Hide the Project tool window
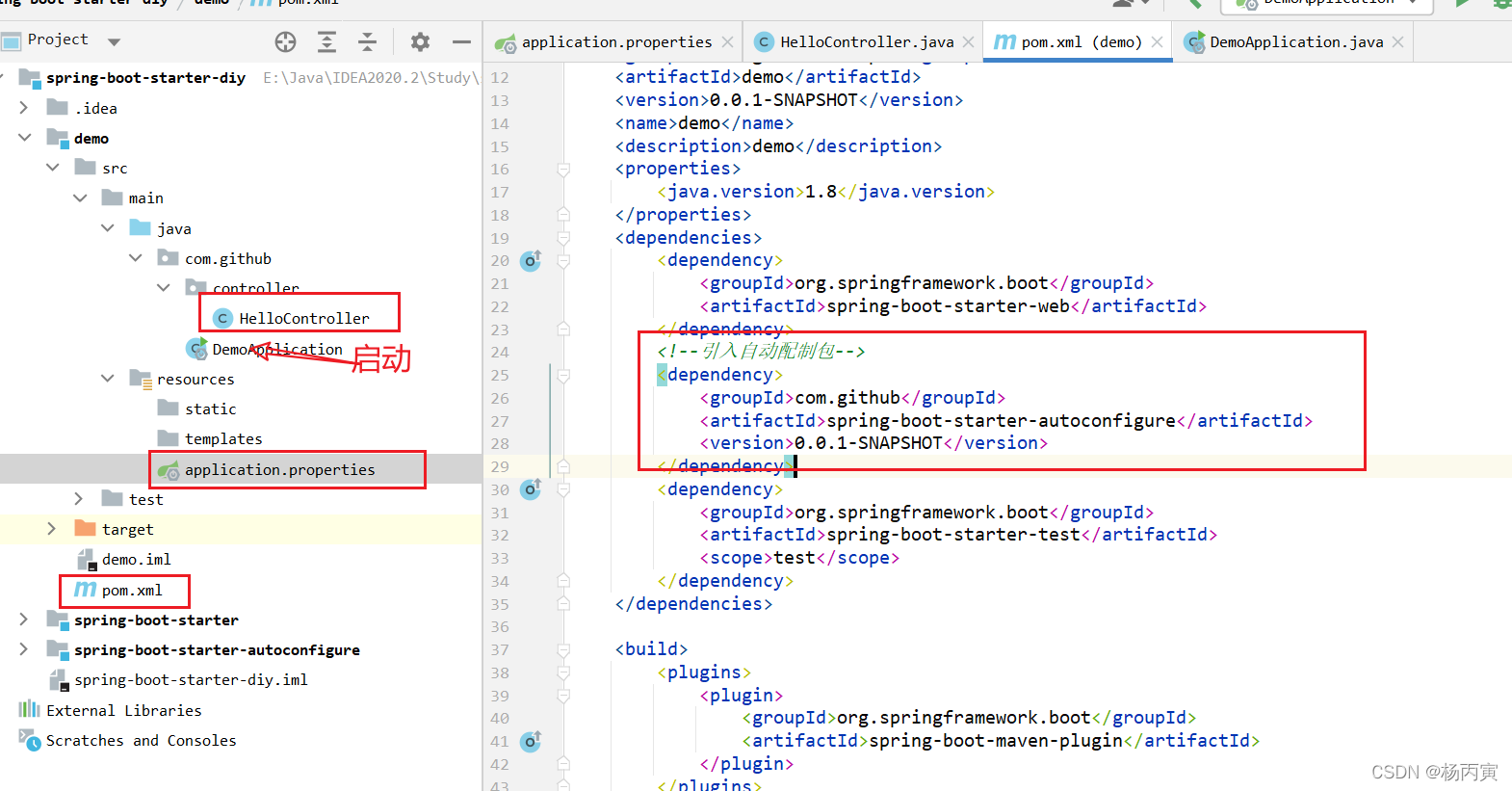 tap(461, 41)
